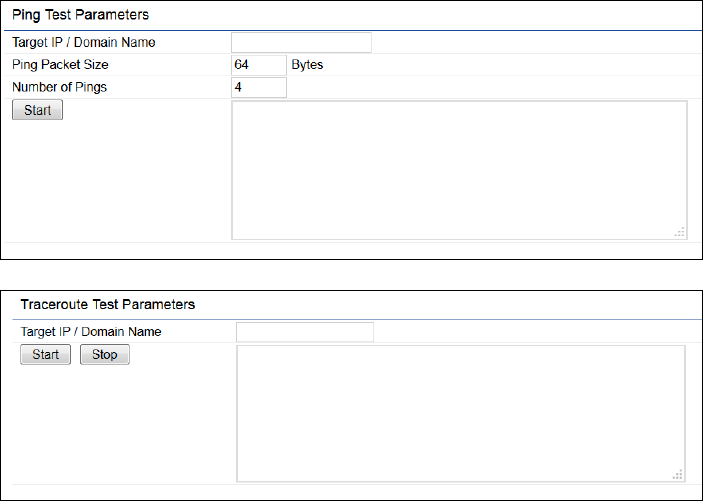Click Target IP / Domain Name label in Traceroute section
Screen dimensions: 703x501
(x=91, y=332)
